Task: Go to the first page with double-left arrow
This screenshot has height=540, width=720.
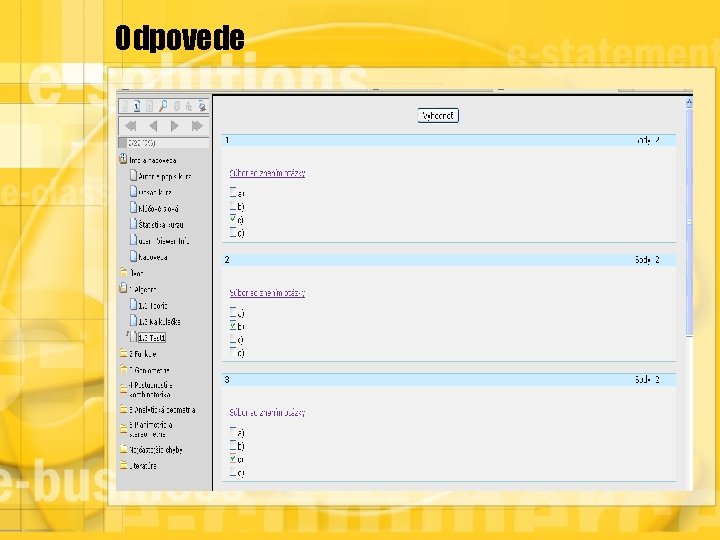Action: (131, 126)
